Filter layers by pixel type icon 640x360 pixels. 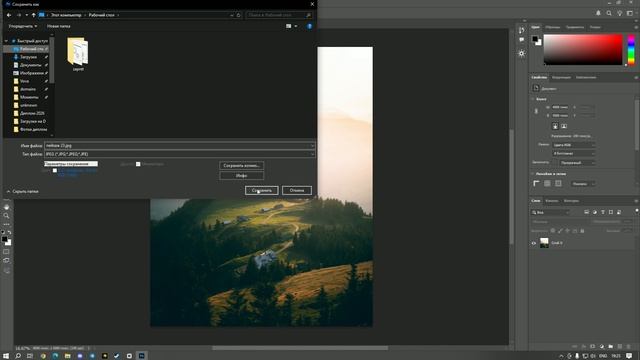(x=587, y=212)
